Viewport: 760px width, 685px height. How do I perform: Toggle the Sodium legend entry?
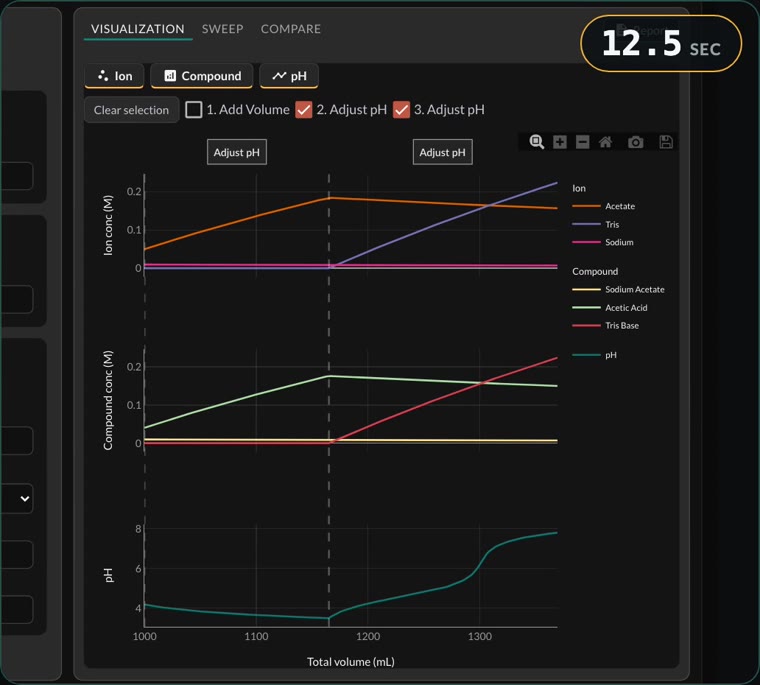603,242
